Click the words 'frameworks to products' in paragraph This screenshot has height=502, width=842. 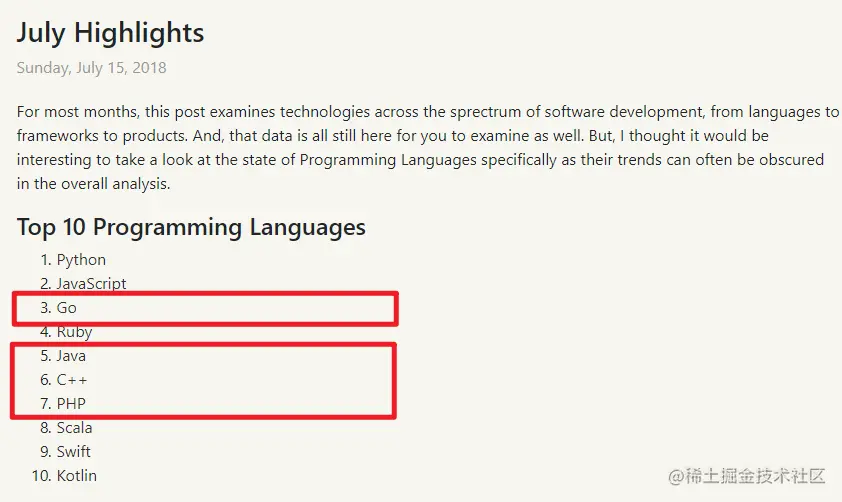(101, 136)
